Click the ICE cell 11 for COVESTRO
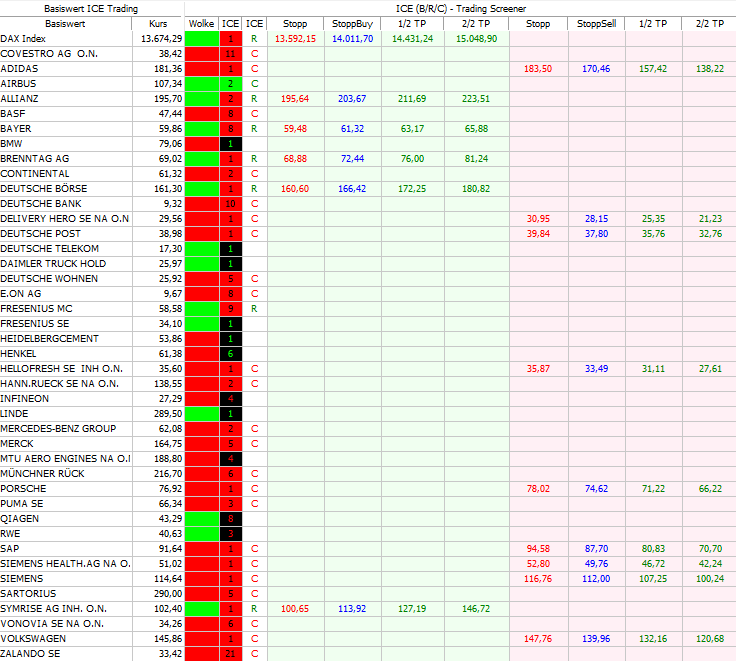The height and width of the screenshot is (661, 736). coord(230,54)
